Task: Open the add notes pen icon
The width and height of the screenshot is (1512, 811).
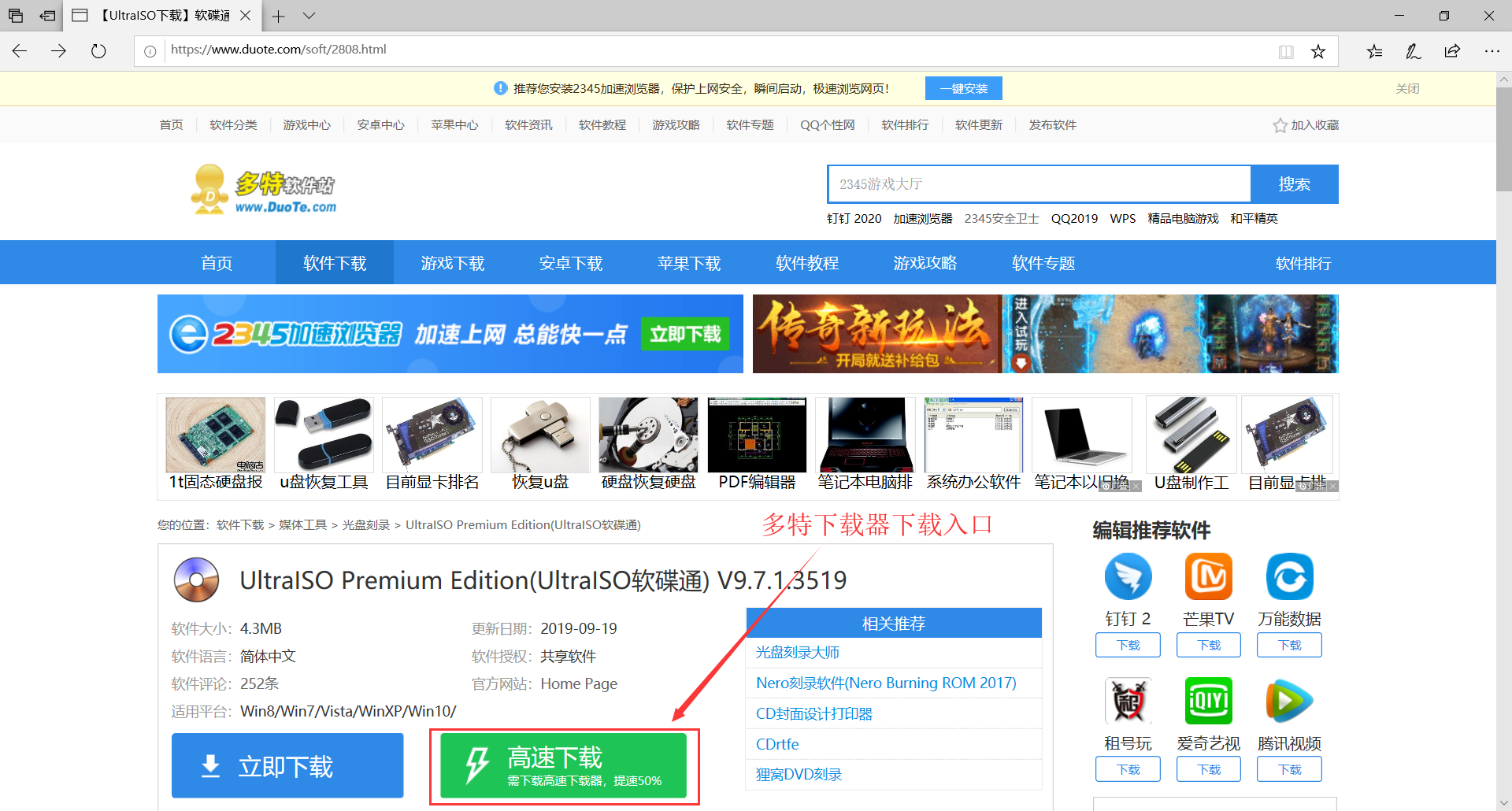Action: (1413, 51)
